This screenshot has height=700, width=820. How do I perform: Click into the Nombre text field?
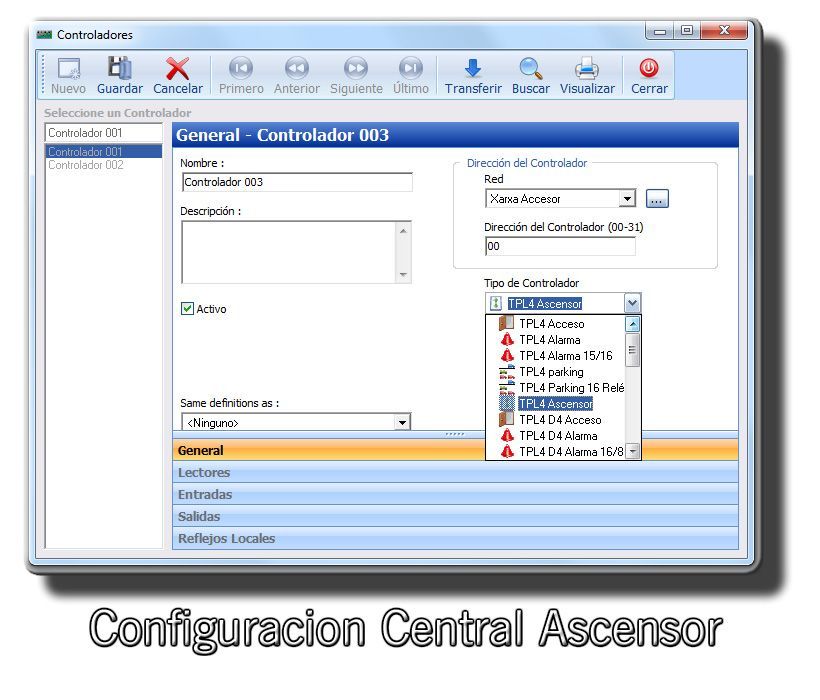pyautogui.click(x=297, y=182)
